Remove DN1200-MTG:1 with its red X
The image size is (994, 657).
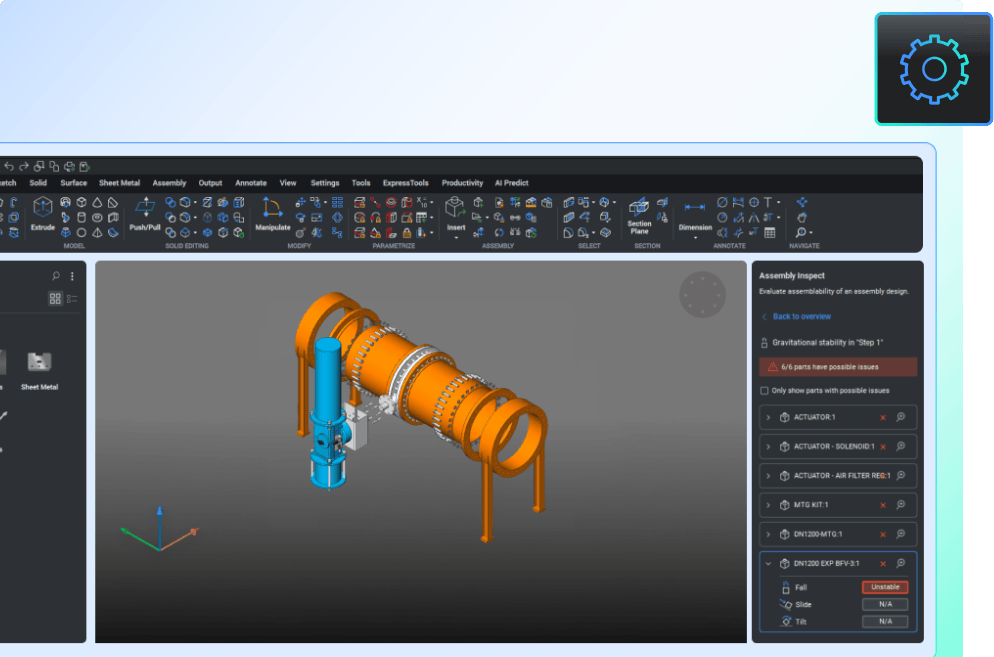pyautogui.click(x=882, y=534)
